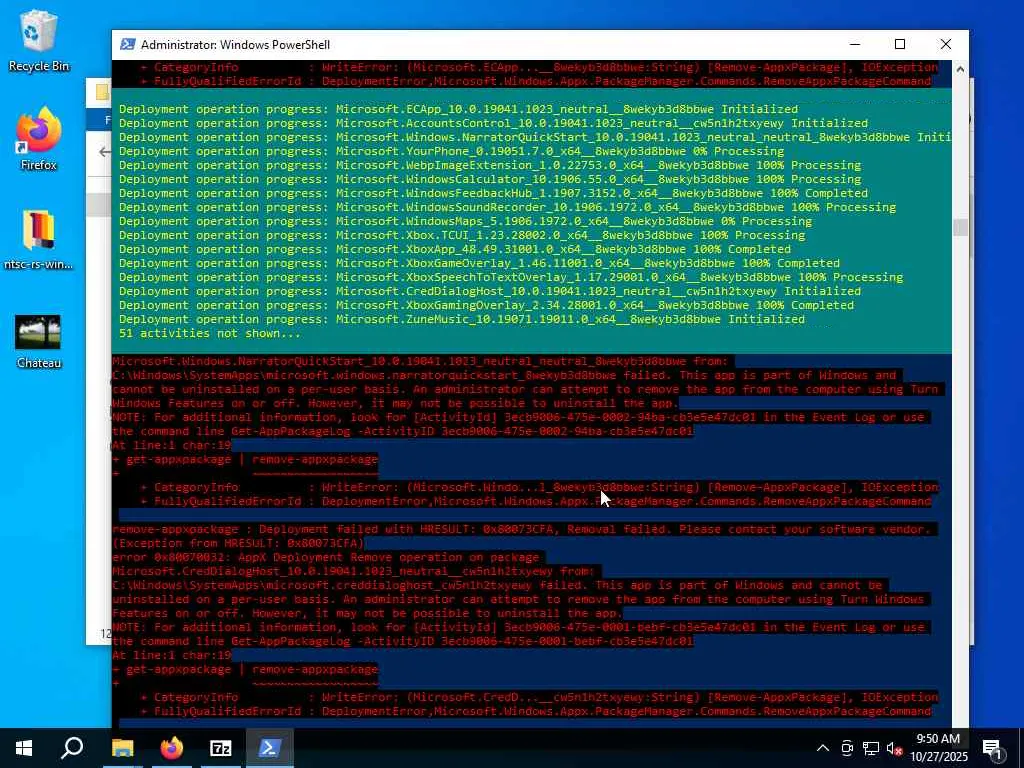
Task: Click the Microsoft.WindowsMaps progress line
Action: 465,221
